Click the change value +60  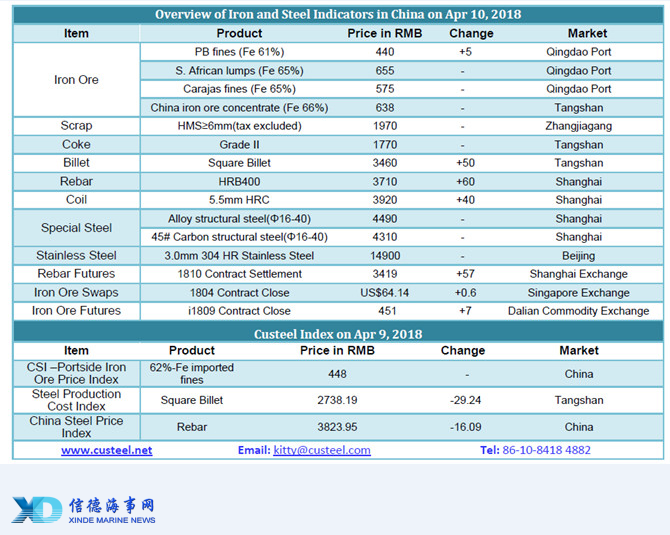465,182
